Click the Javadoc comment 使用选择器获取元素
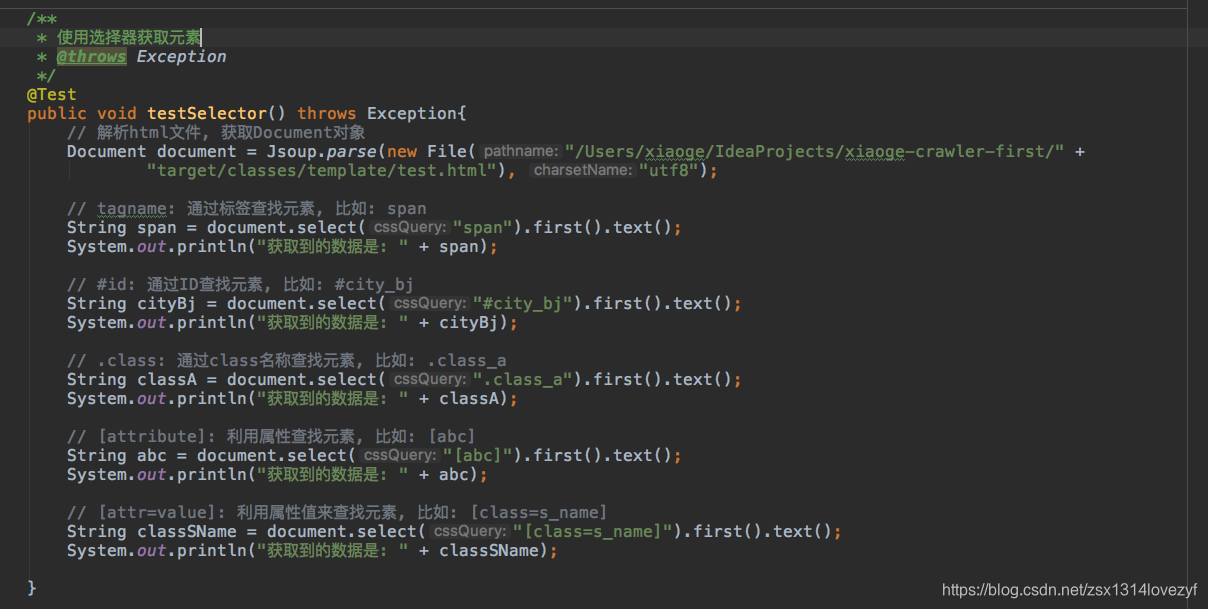The image size is (1208, 609). pos(129,37)
